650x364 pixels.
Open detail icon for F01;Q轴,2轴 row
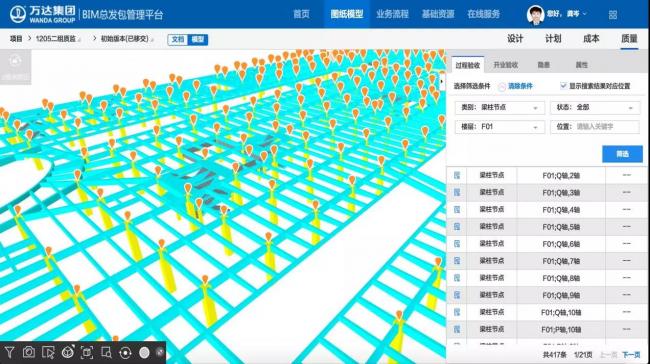tap(457, 175)
